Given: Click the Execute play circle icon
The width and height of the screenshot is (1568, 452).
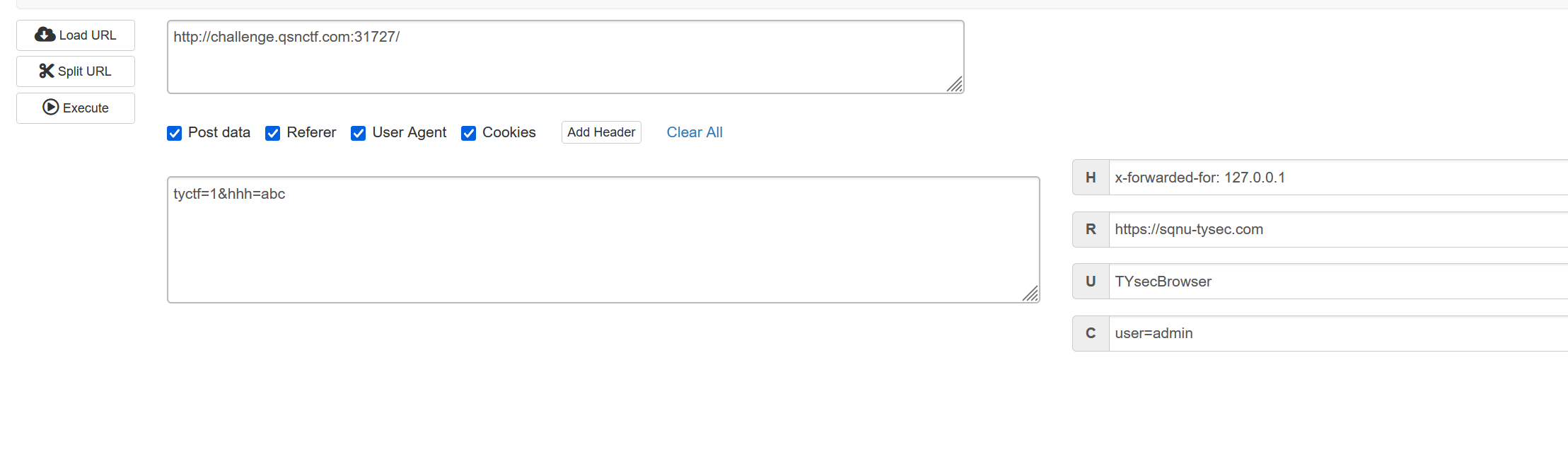Looking at the screenshot, I should pyautogui.click(x=51, y=107).
